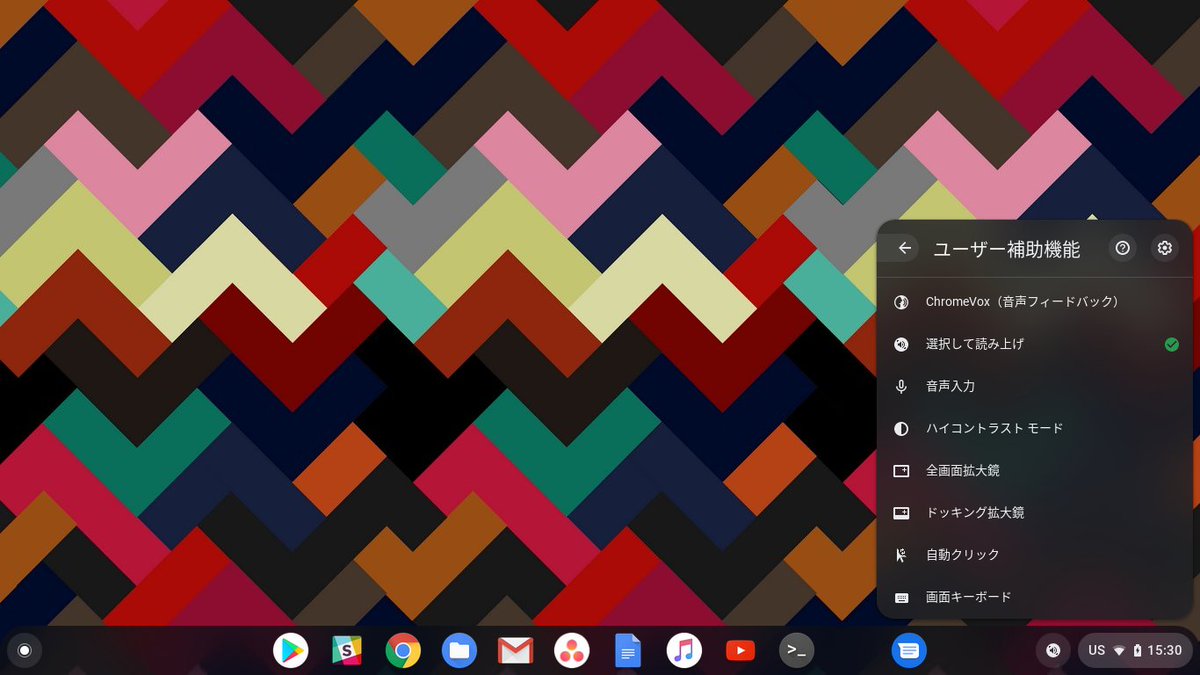Click the green checkmark beside 選択して読み上げ

coord(1171,344)
